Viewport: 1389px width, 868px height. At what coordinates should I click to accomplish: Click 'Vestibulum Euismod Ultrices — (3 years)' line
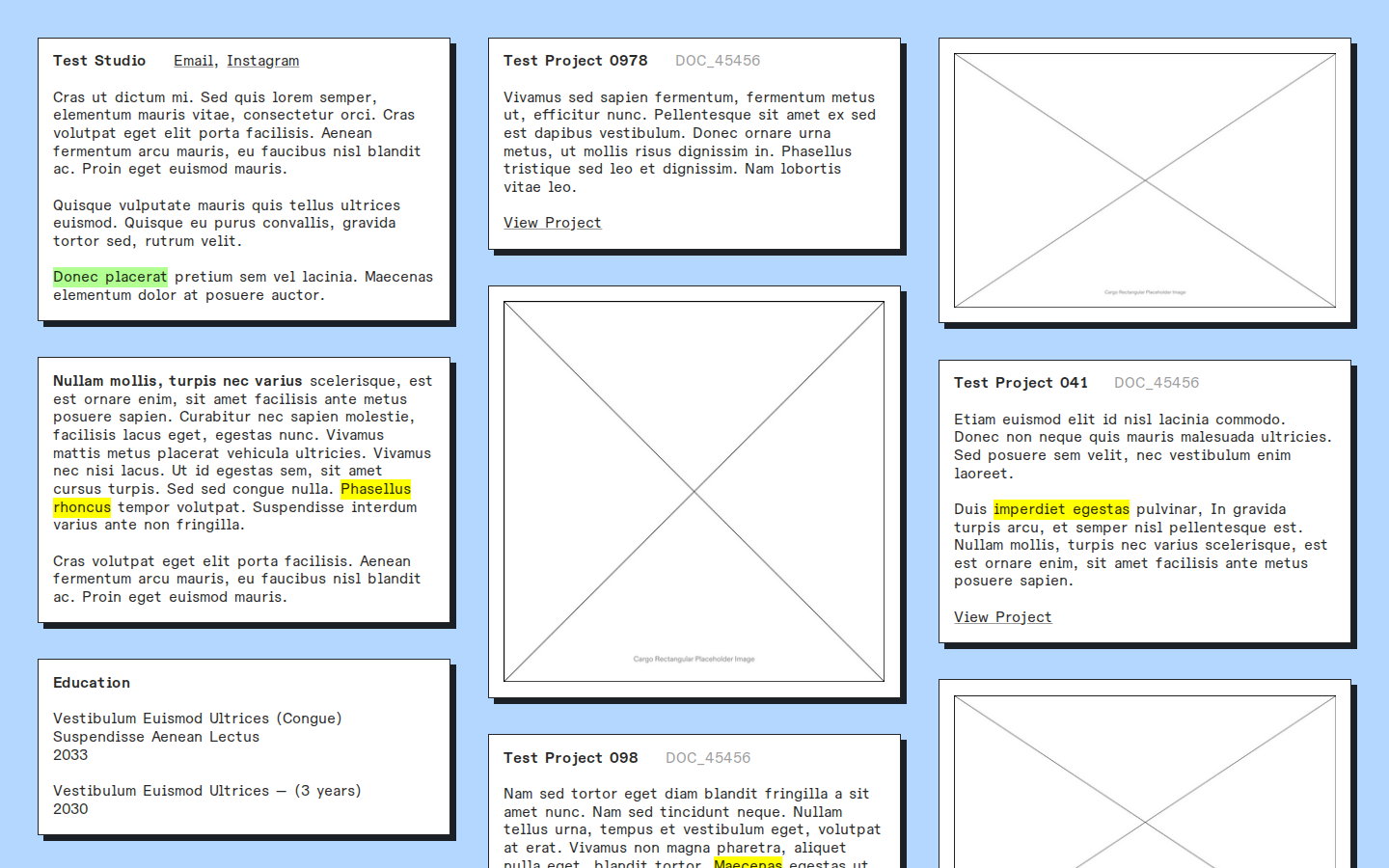coord(207,791)
